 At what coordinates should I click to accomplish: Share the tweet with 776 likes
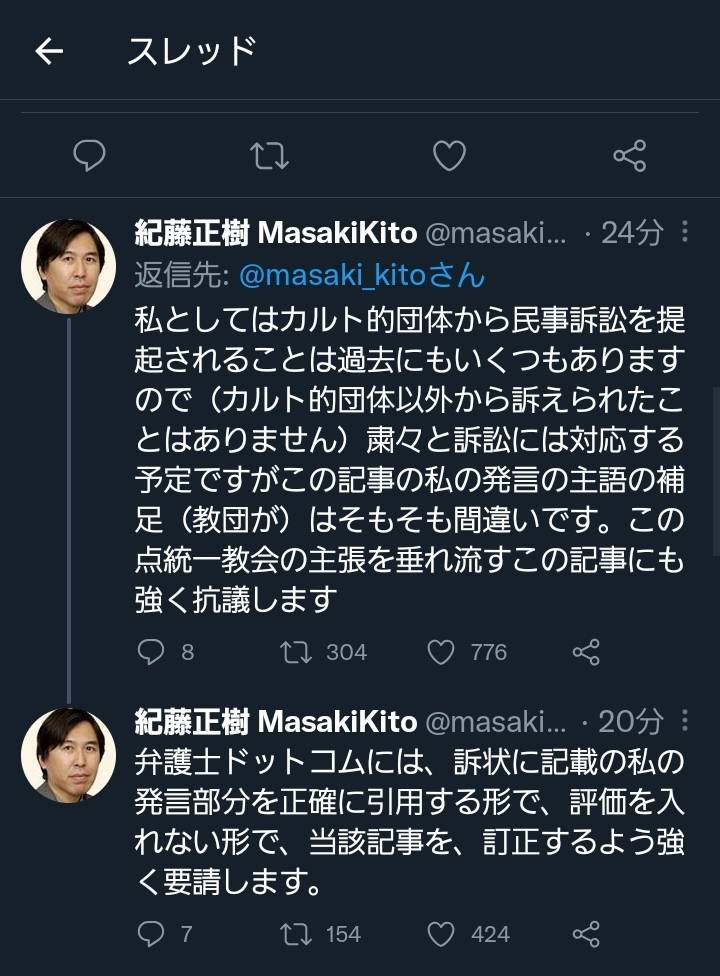click(586, 652)
